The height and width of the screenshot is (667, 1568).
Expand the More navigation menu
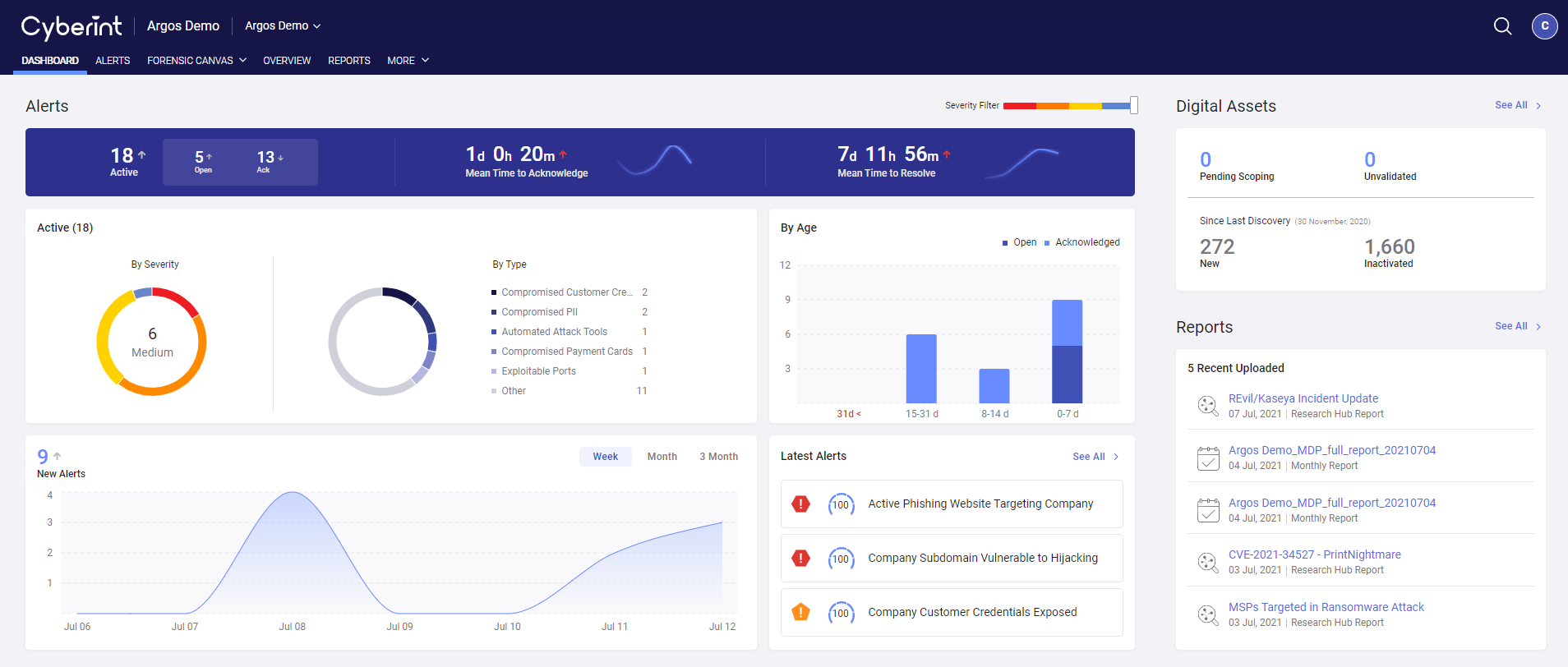pos(408,61)
